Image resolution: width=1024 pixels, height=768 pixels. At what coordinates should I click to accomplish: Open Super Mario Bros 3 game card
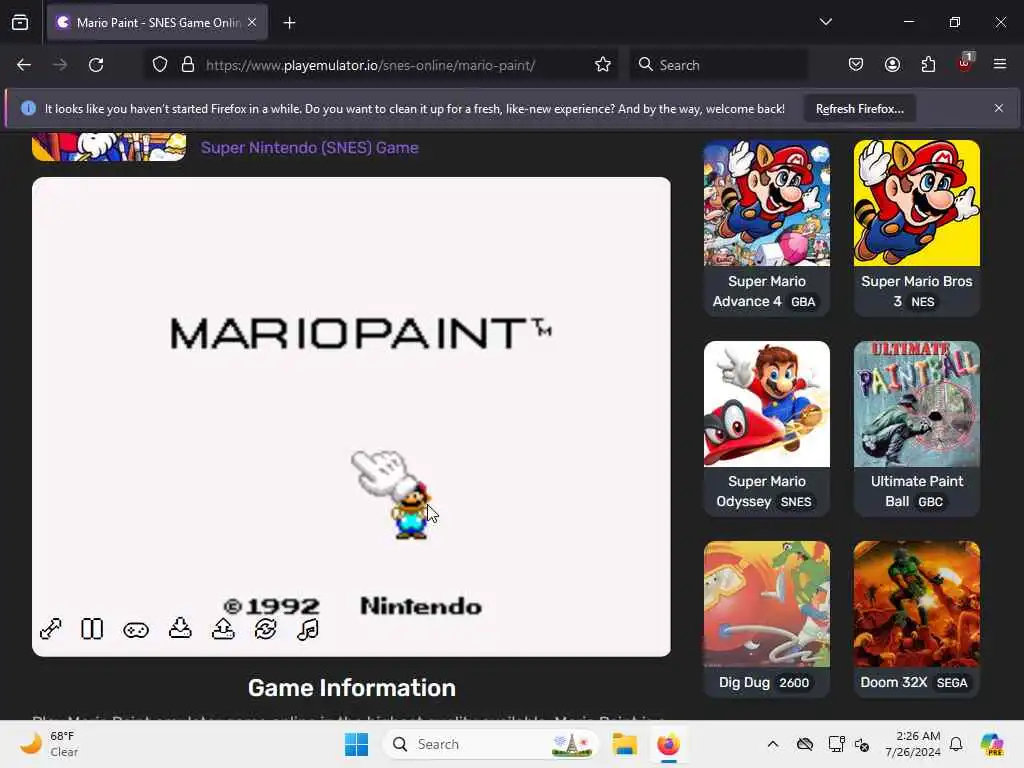916,229
